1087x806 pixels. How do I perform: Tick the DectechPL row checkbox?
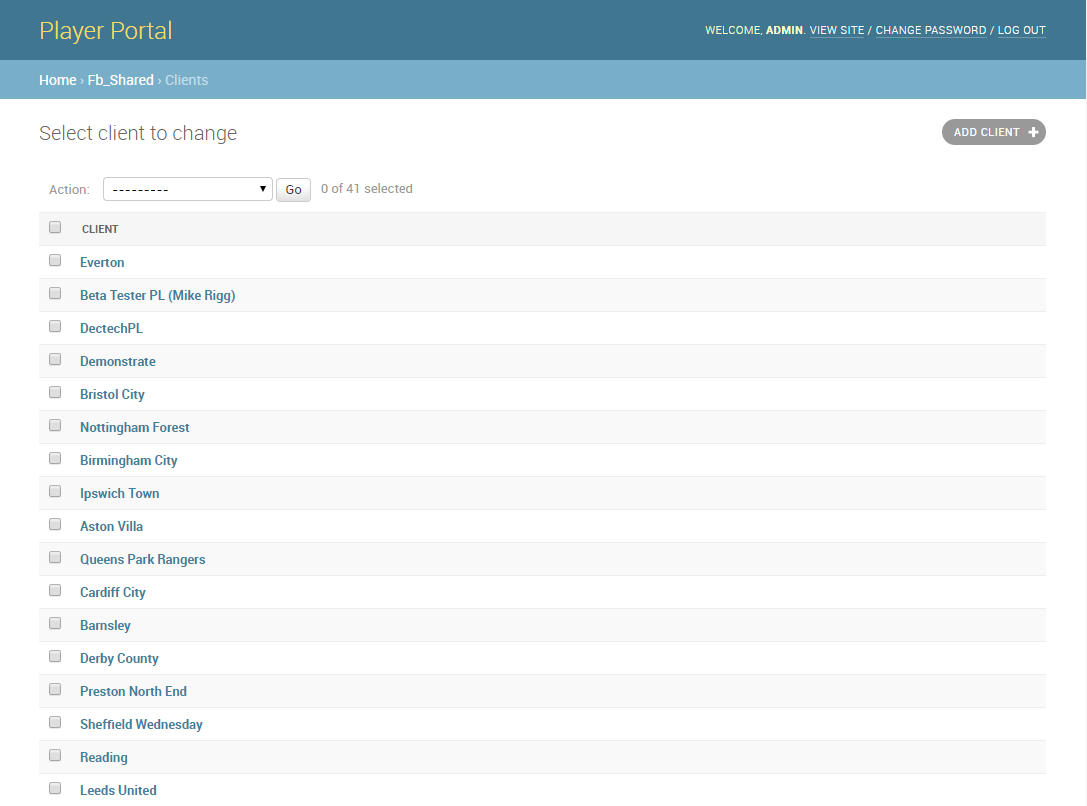point(55,326)
